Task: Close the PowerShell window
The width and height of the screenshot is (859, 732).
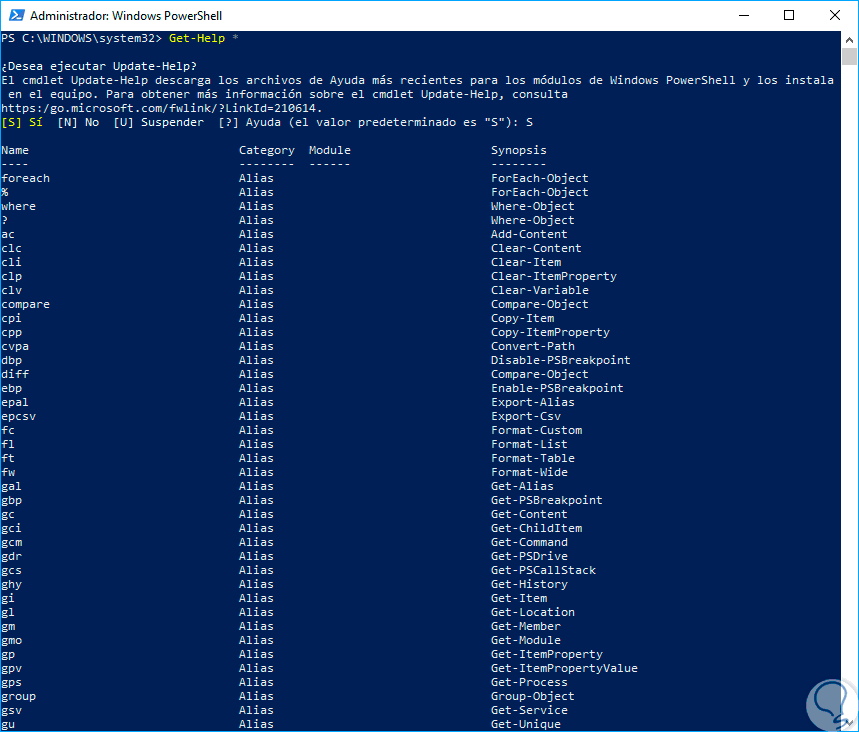Action: (834, 15)
